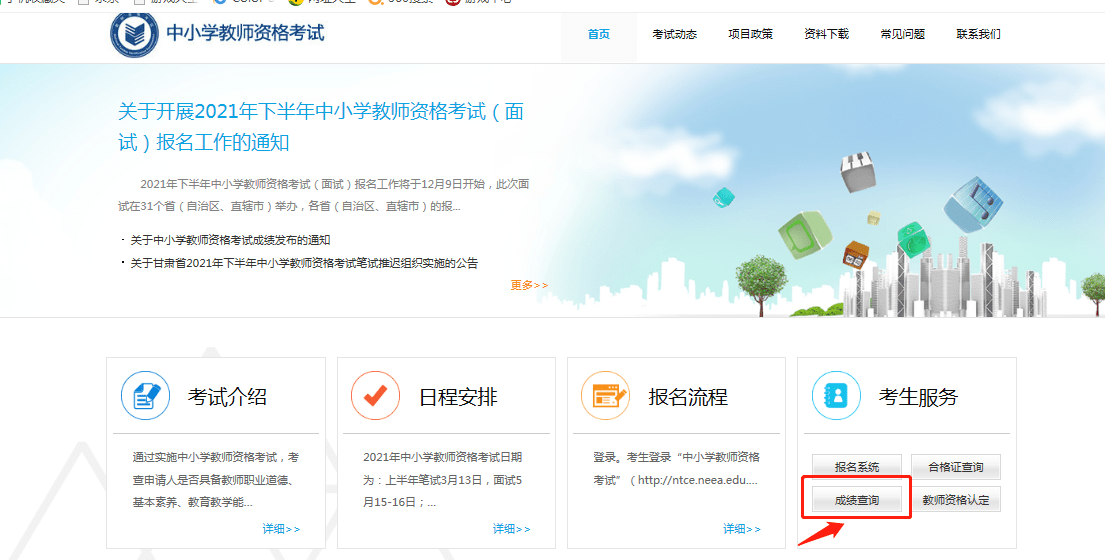Click the summary paragraph beginning 2021年下半年中小学教师资格考试（面试）报名

323,195
